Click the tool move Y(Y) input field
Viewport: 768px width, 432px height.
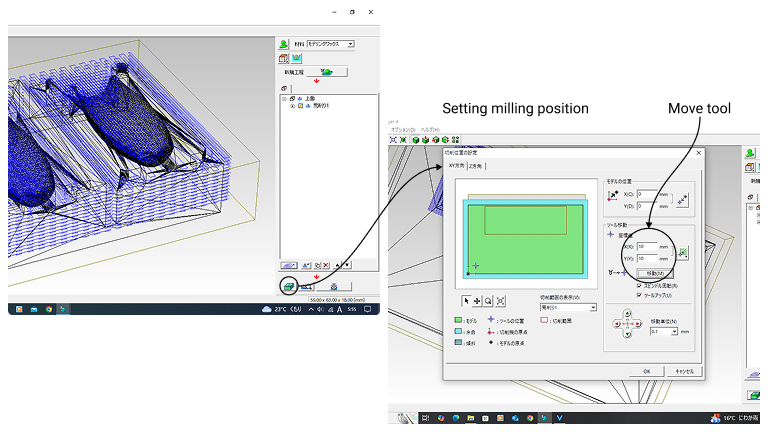[x=647, y=258]
